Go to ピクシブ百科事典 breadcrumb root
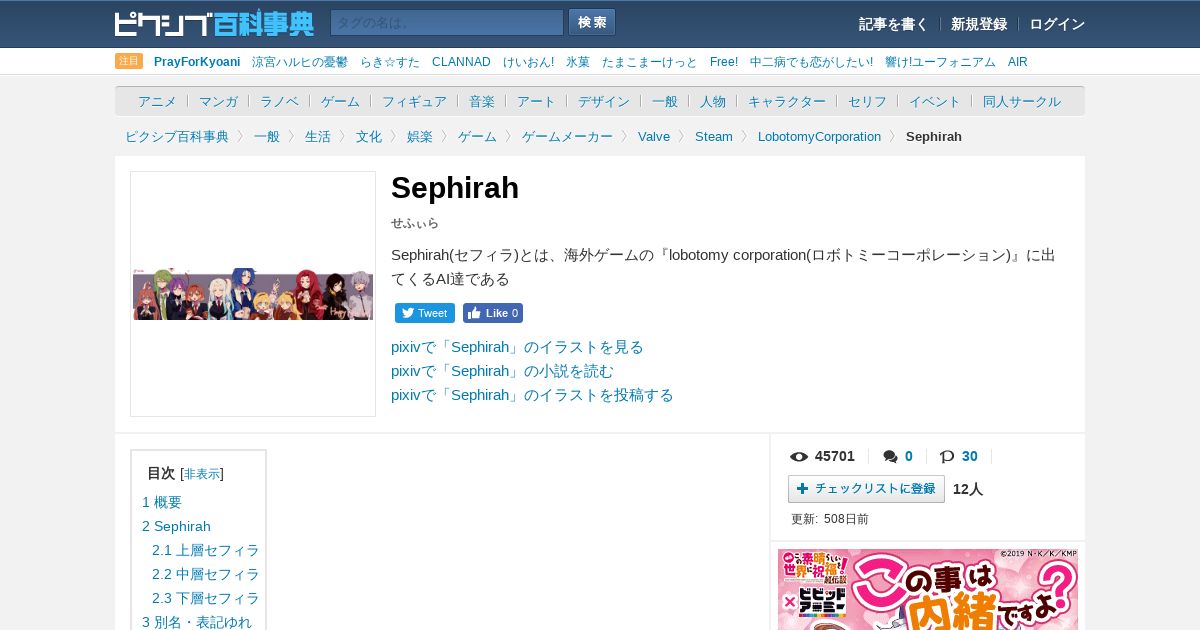 [x=177, y=136]
